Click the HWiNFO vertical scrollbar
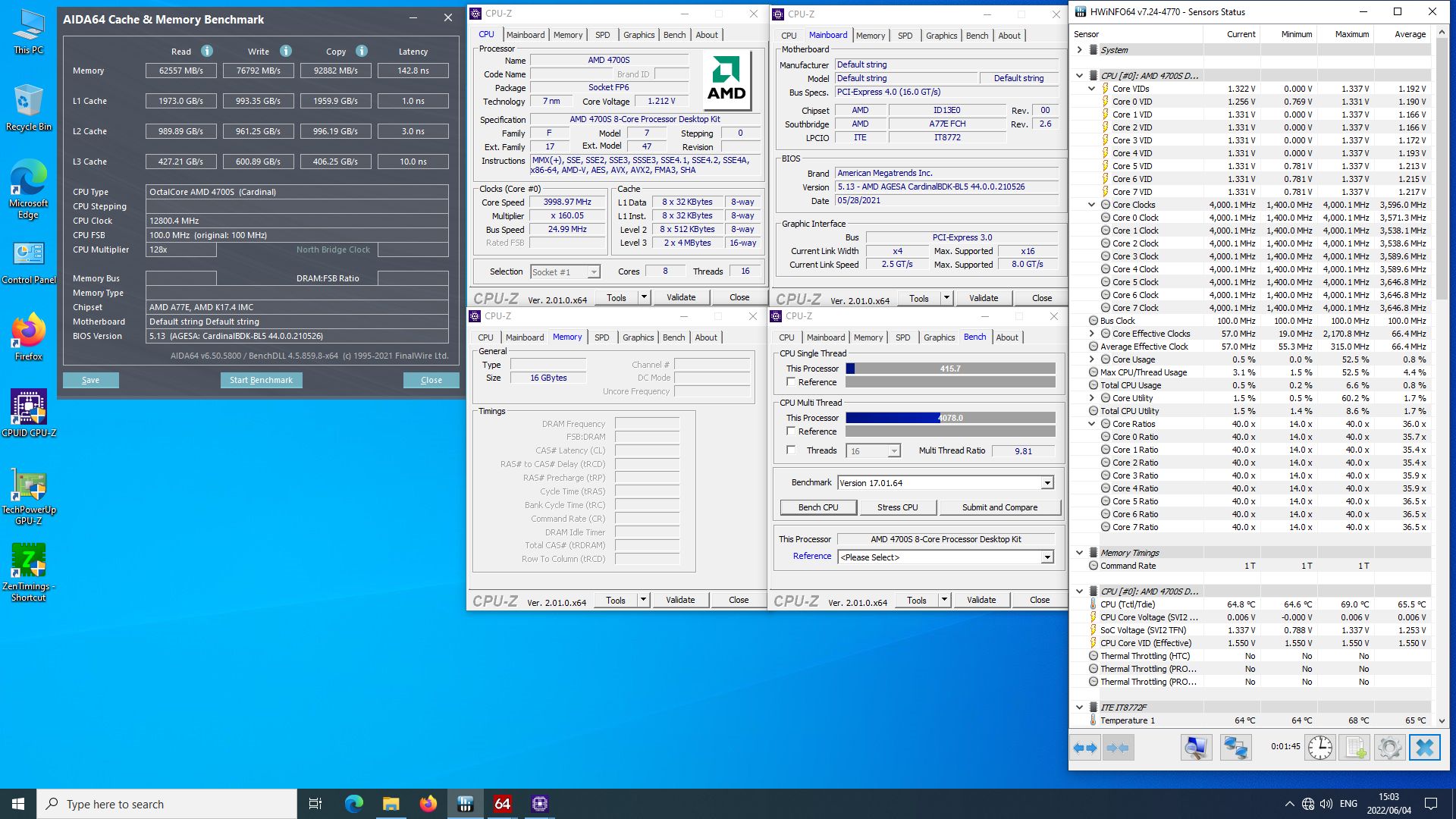Screen dimensions: 1456x819 click(1442, 379)
